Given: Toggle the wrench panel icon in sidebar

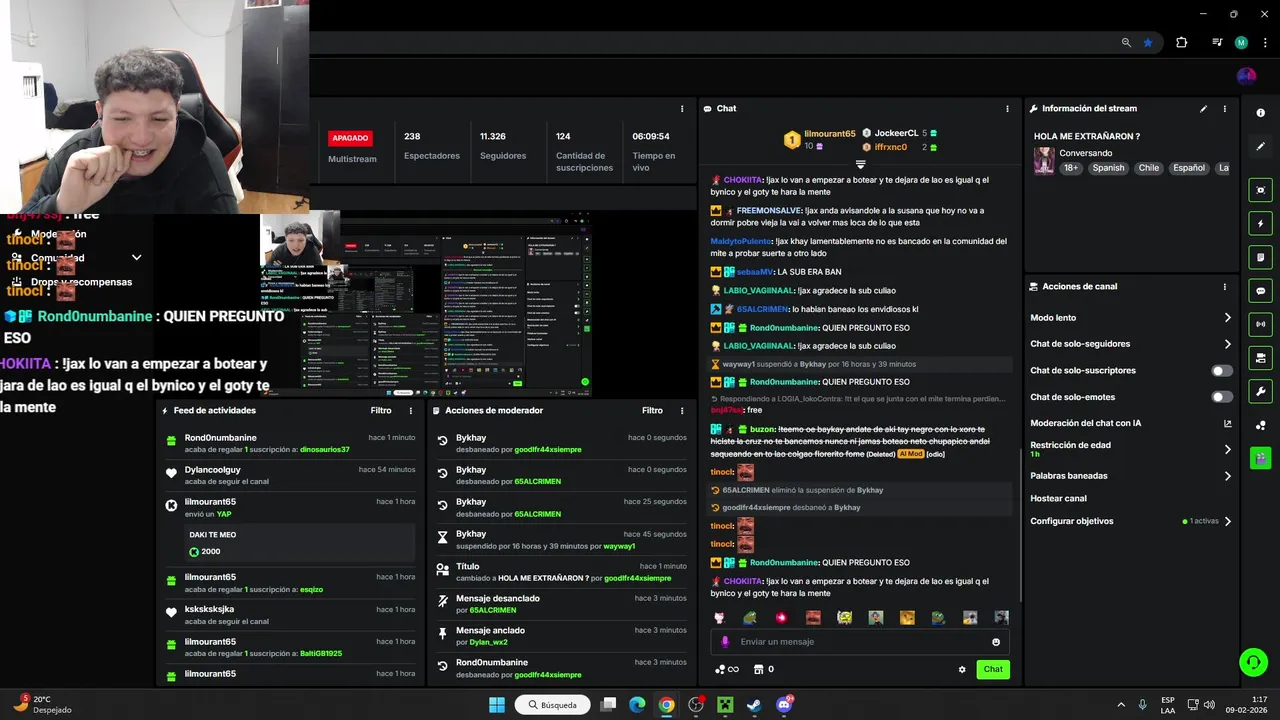Looking at the screenshot, I should pyautogui.click(x=1260, y=391).
